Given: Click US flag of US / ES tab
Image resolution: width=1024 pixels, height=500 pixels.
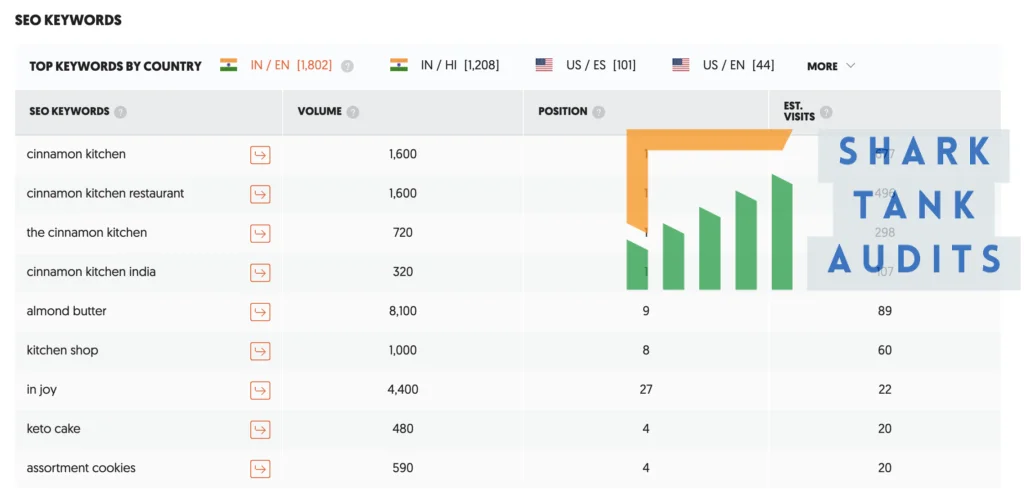Looking at the screenshot, I should pos(544,65).
